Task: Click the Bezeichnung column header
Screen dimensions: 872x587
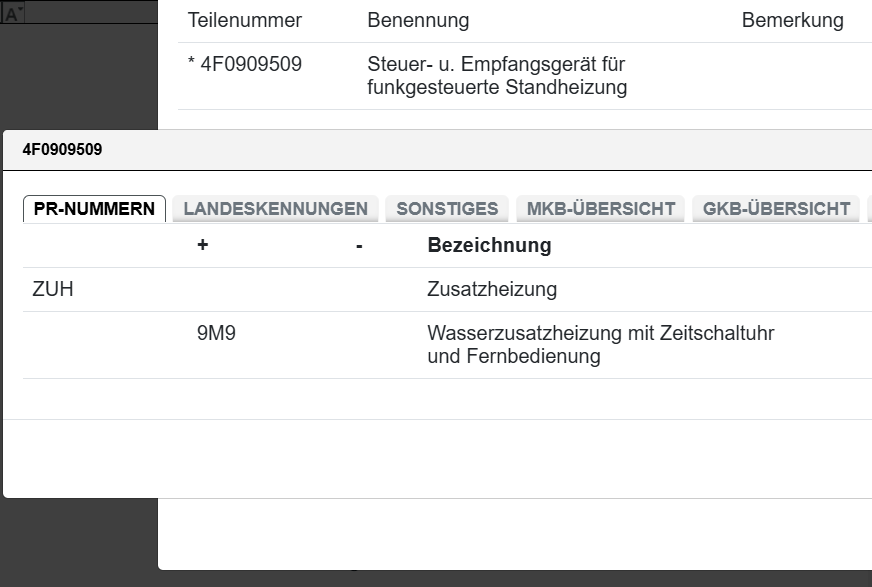Action: coord(485,244)
